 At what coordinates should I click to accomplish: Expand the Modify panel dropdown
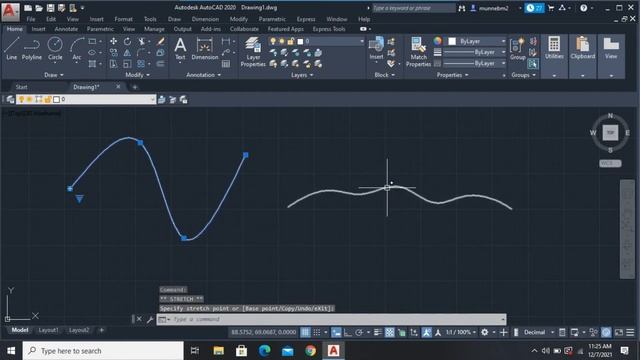point(138,75)
